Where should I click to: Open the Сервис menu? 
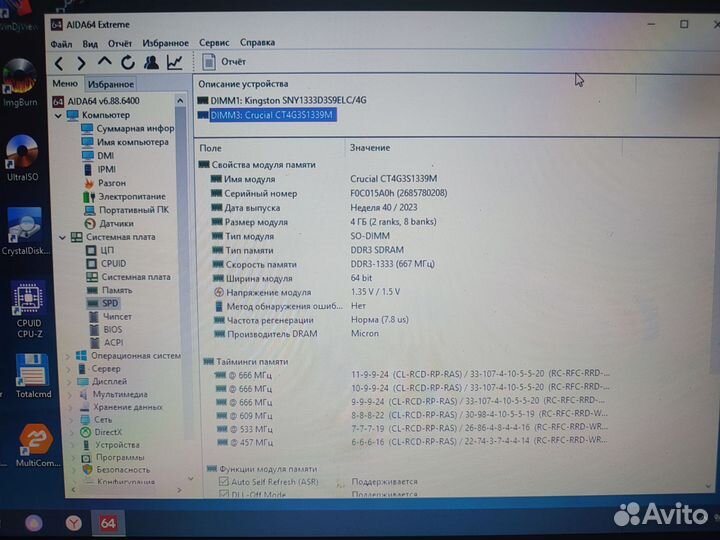coord(214,42)
